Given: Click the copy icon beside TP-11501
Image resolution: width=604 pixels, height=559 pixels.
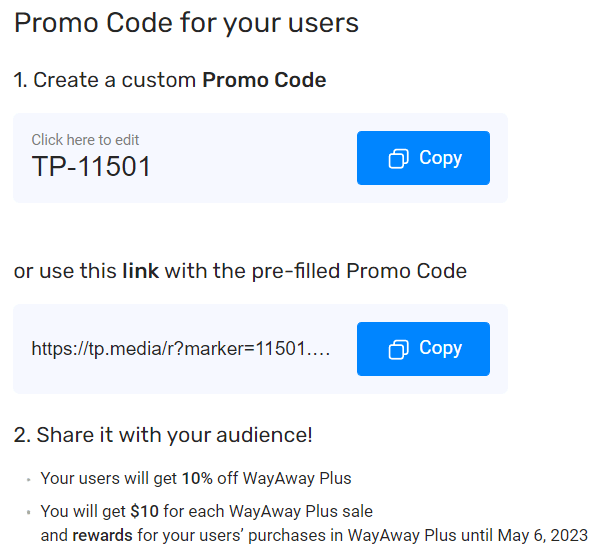Looking at the screenshot, I should [x=398, y=158].
